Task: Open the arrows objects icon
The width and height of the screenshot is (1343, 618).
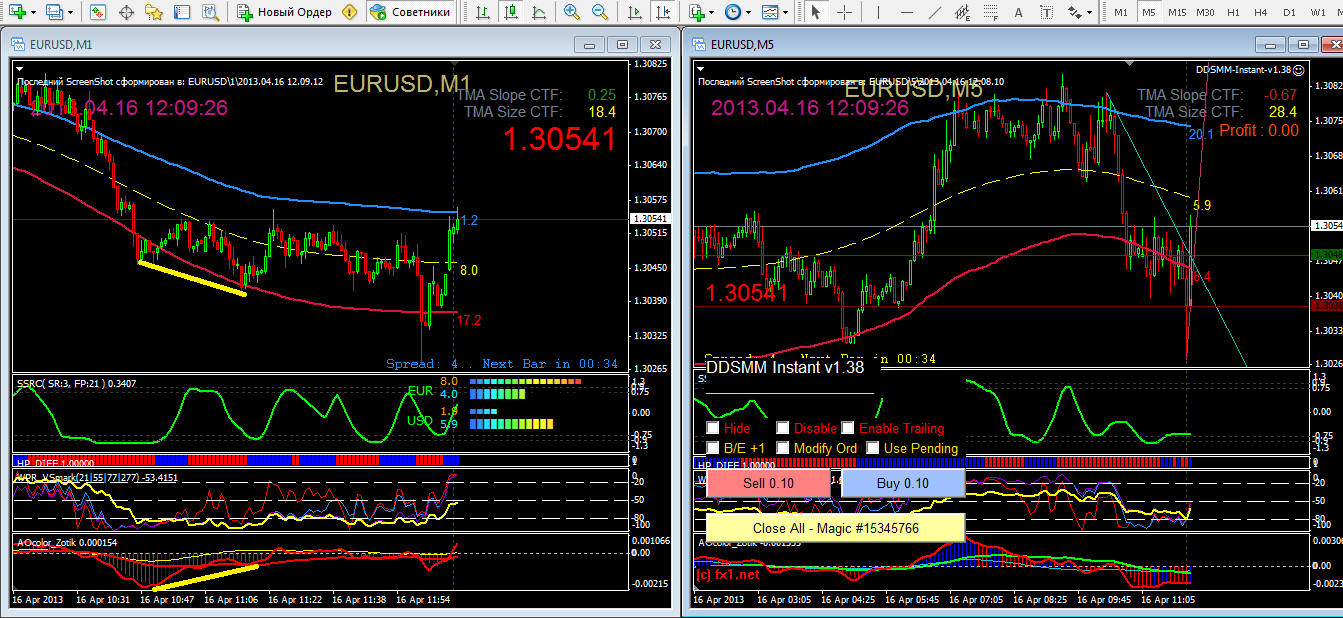Action: [1076, 12]
